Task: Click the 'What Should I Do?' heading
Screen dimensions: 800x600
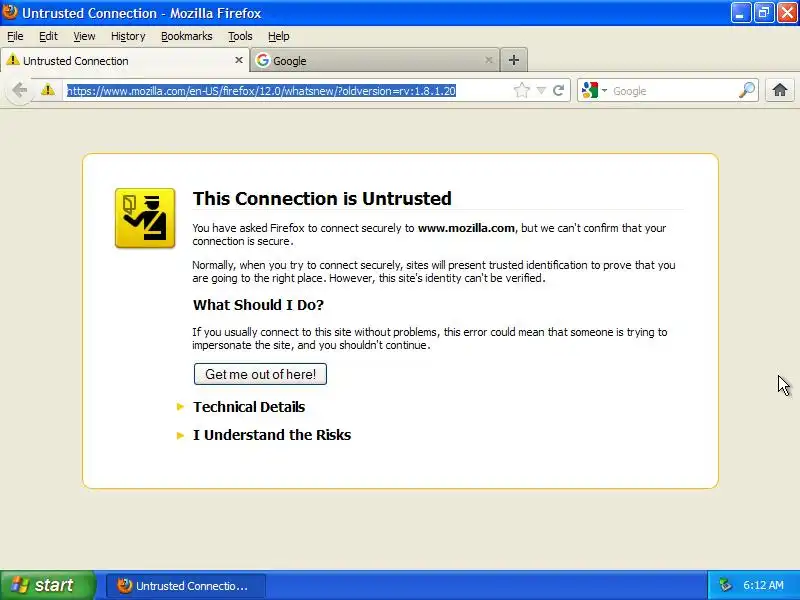Action: (x=258, y=305)
